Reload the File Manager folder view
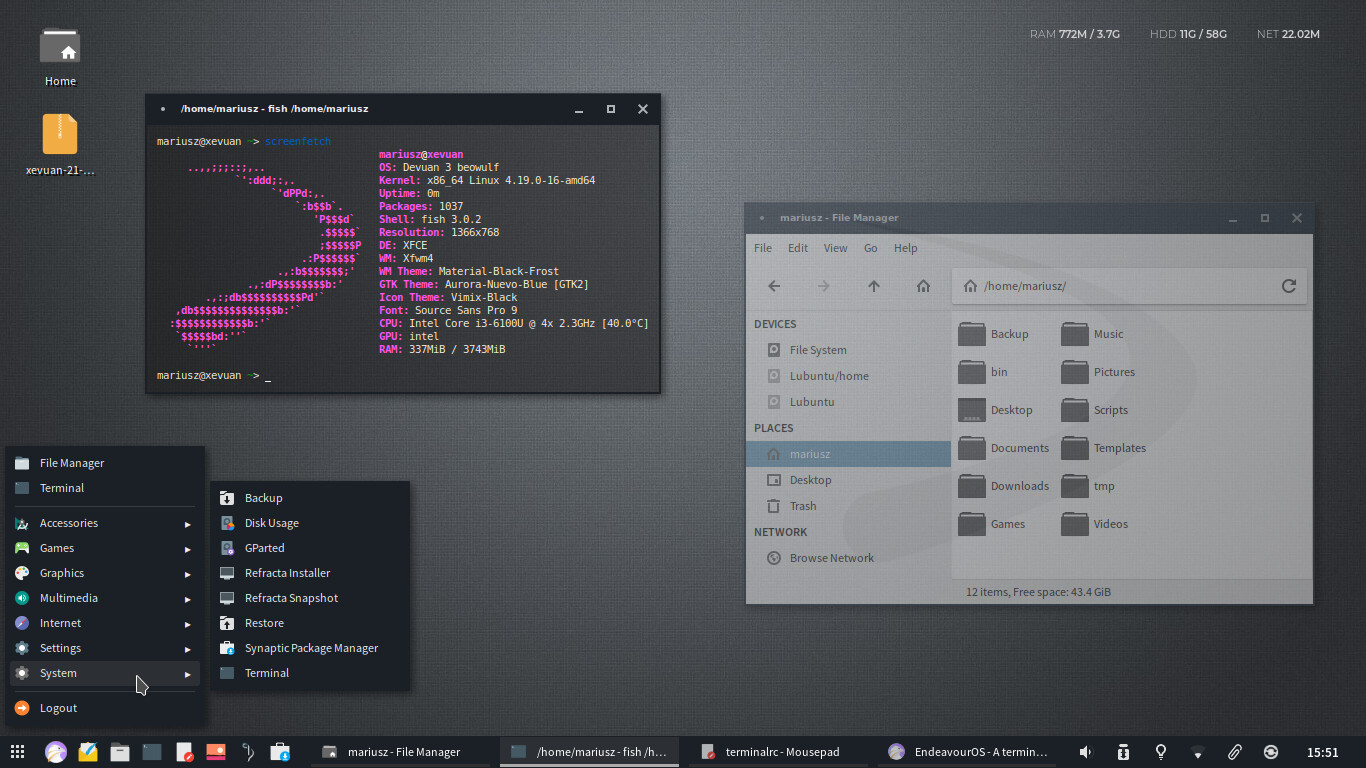 tap(1289, 286)
